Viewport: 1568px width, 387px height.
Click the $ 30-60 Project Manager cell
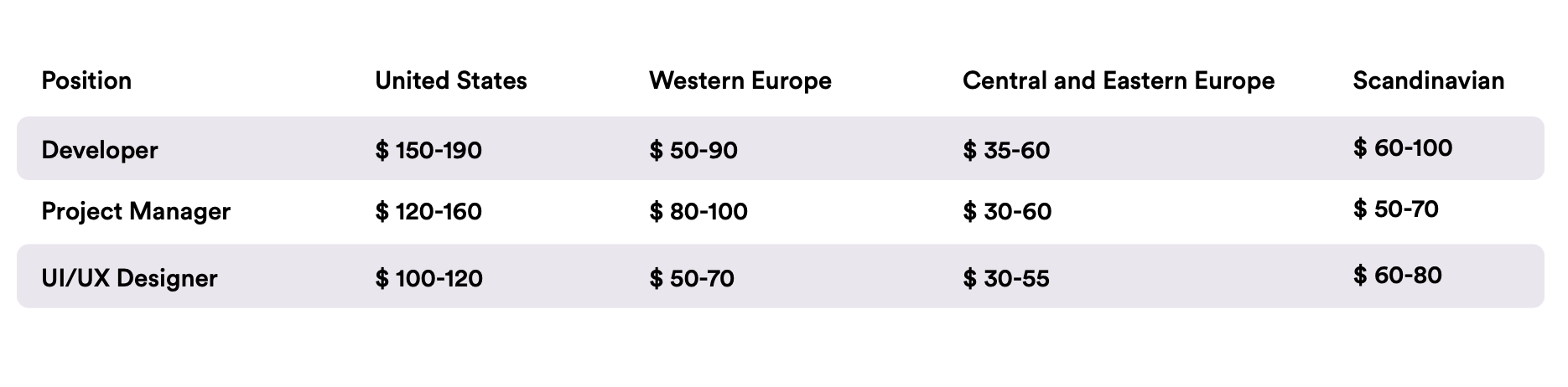click(1007, 211)
